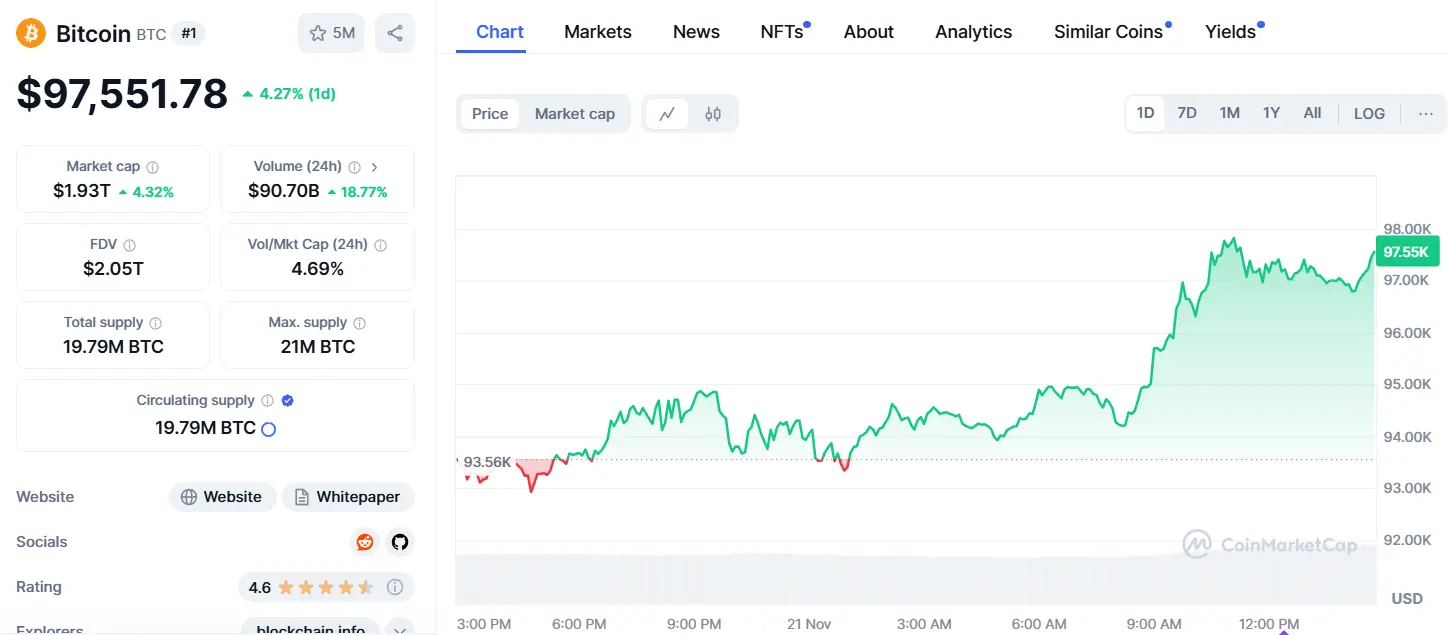Toggle LOG scale on chart
The height and width of the screenshot is (635, 1448).
pyautogui.click(x=1369, y=113)
